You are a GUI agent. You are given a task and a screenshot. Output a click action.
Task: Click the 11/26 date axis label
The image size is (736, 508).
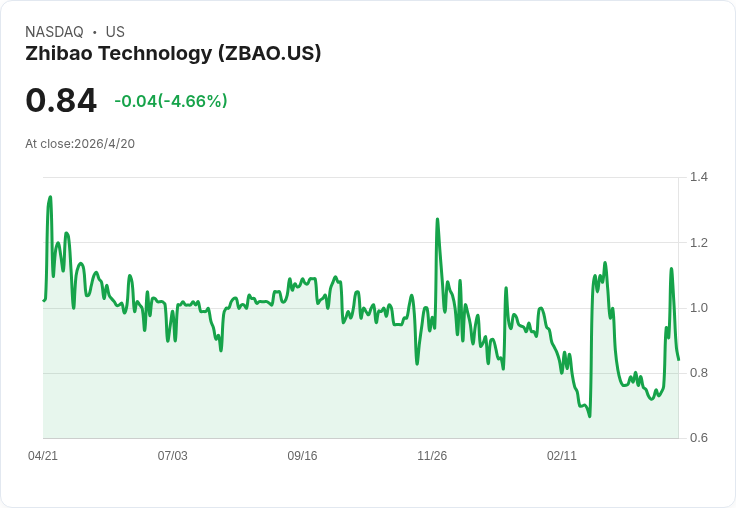(x=432, y=456)
